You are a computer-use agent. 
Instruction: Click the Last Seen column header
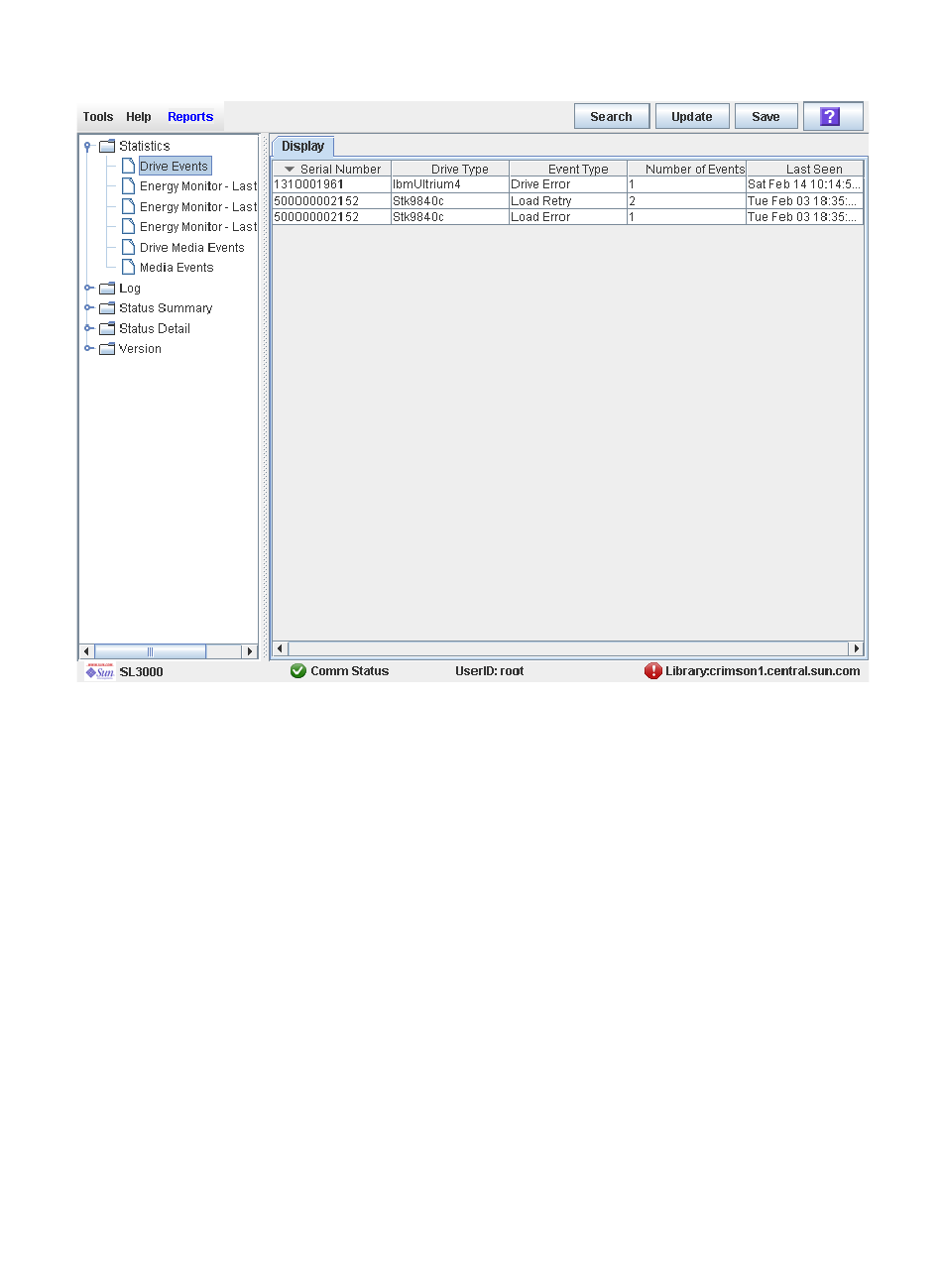[804, 170]
